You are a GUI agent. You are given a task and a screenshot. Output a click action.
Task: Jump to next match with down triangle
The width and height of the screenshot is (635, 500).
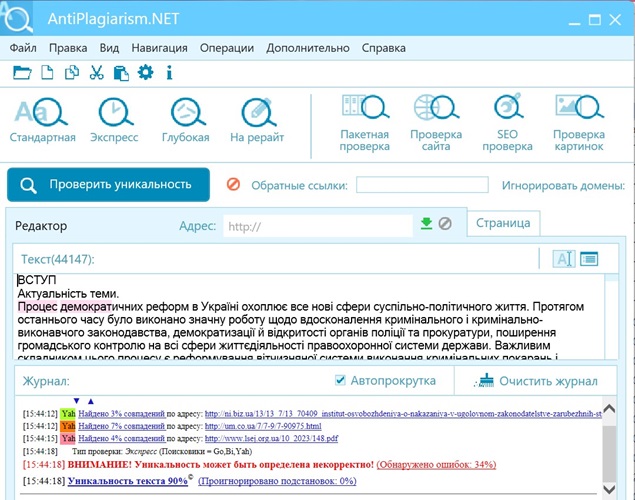pos(77,401)
